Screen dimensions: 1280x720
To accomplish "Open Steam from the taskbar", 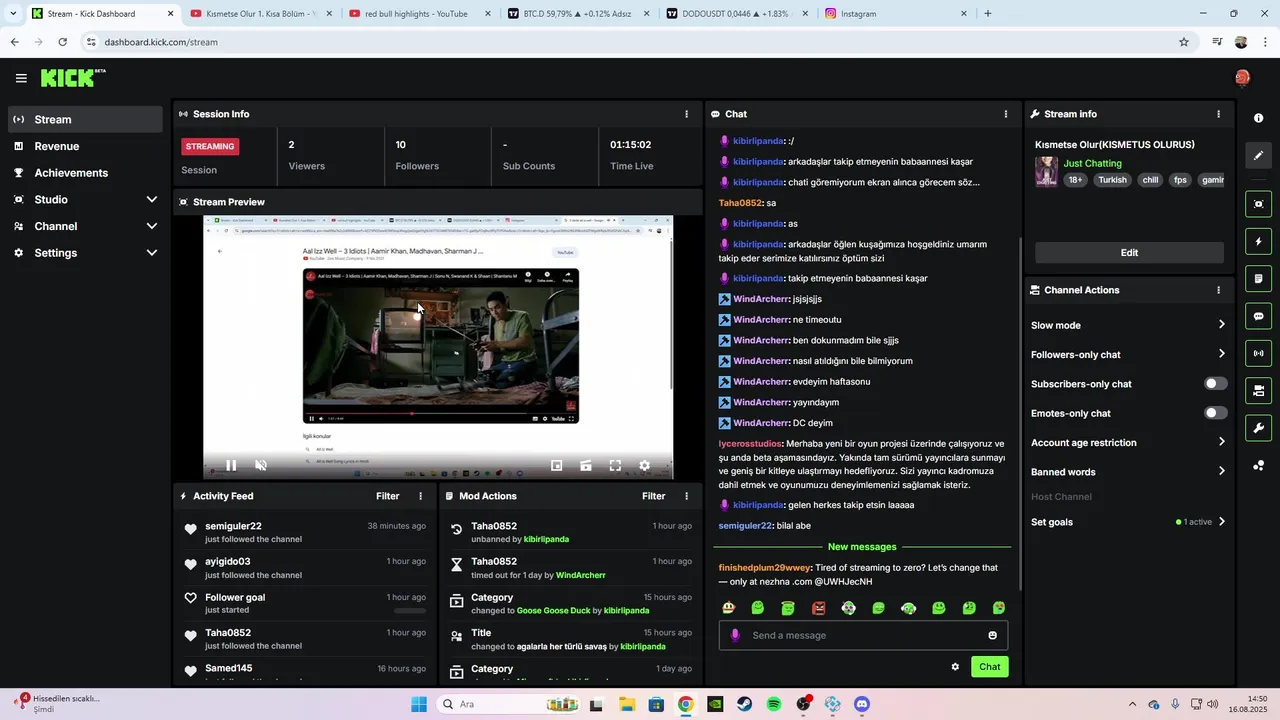I will 745,704.
